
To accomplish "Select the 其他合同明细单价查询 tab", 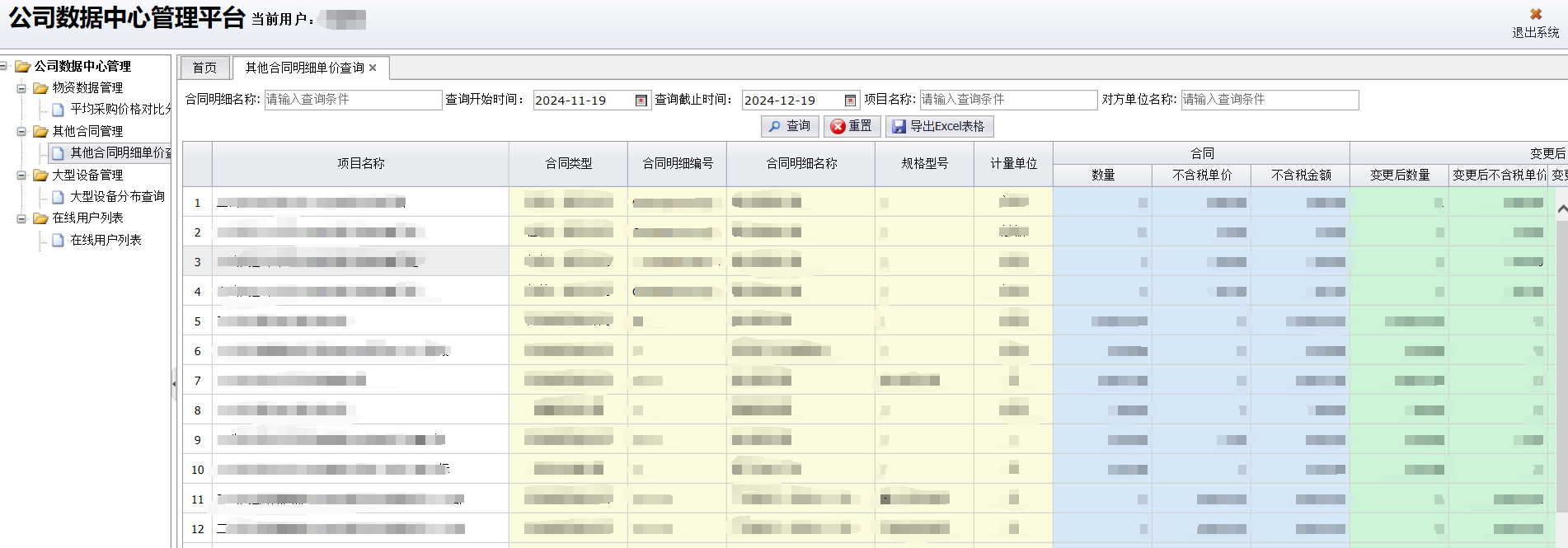I will [x=304, y=68].
